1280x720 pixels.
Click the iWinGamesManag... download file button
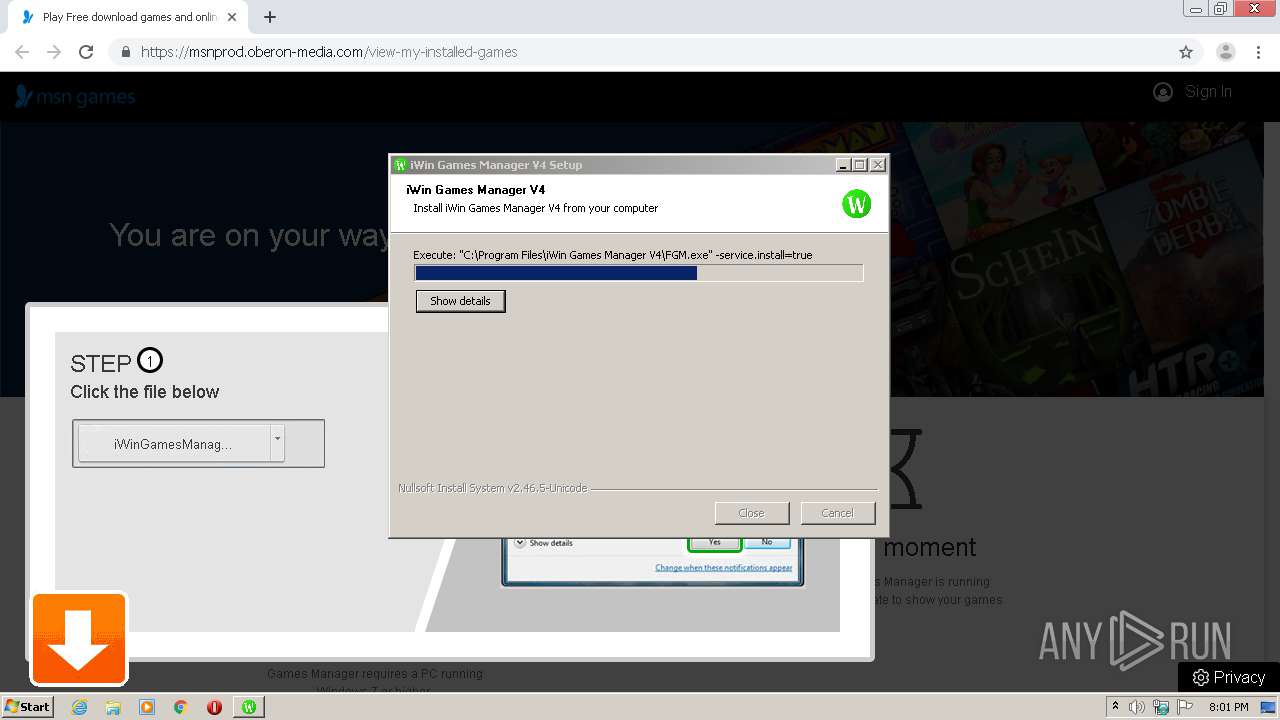173,444
